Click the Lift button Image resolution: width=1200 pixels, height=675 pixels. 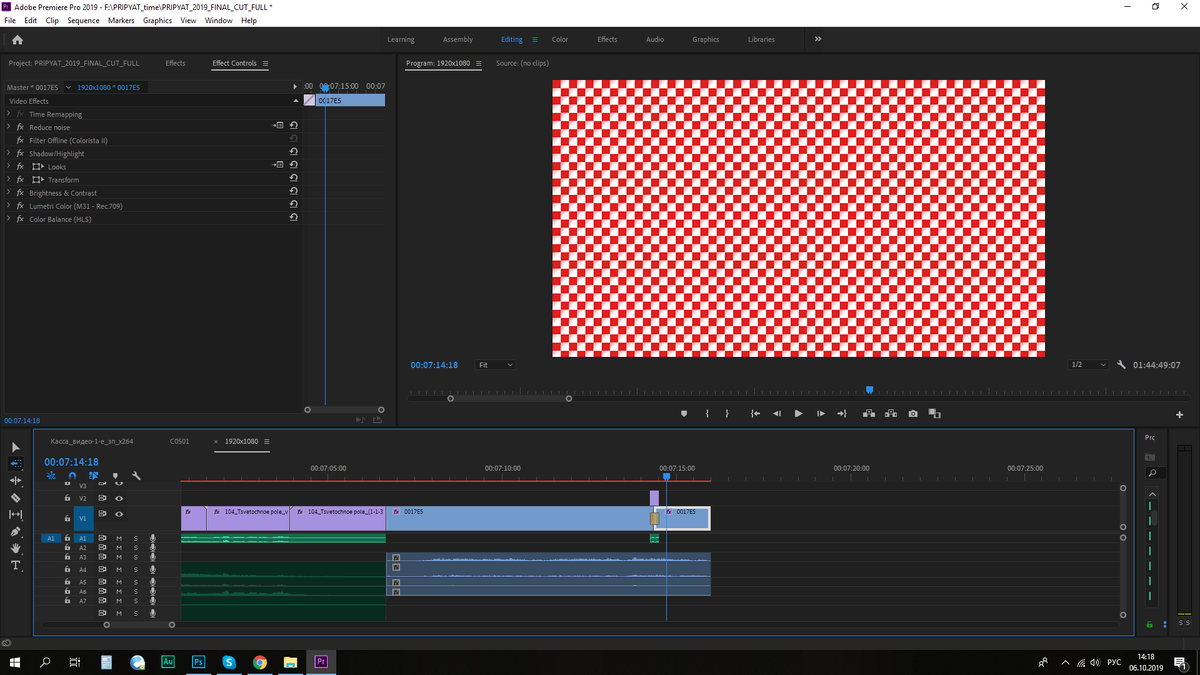click(868, 414)
